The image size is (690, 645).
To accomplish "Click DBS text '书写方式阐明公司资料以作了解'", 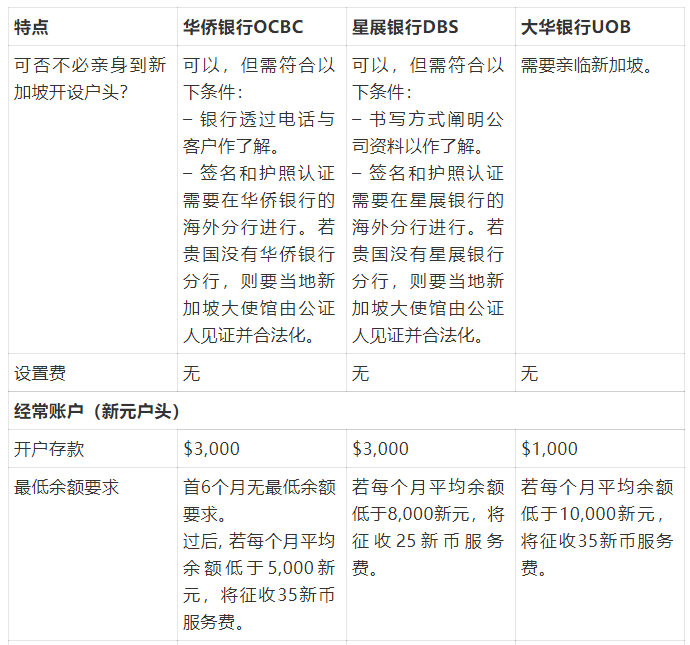I will [428, 133].
